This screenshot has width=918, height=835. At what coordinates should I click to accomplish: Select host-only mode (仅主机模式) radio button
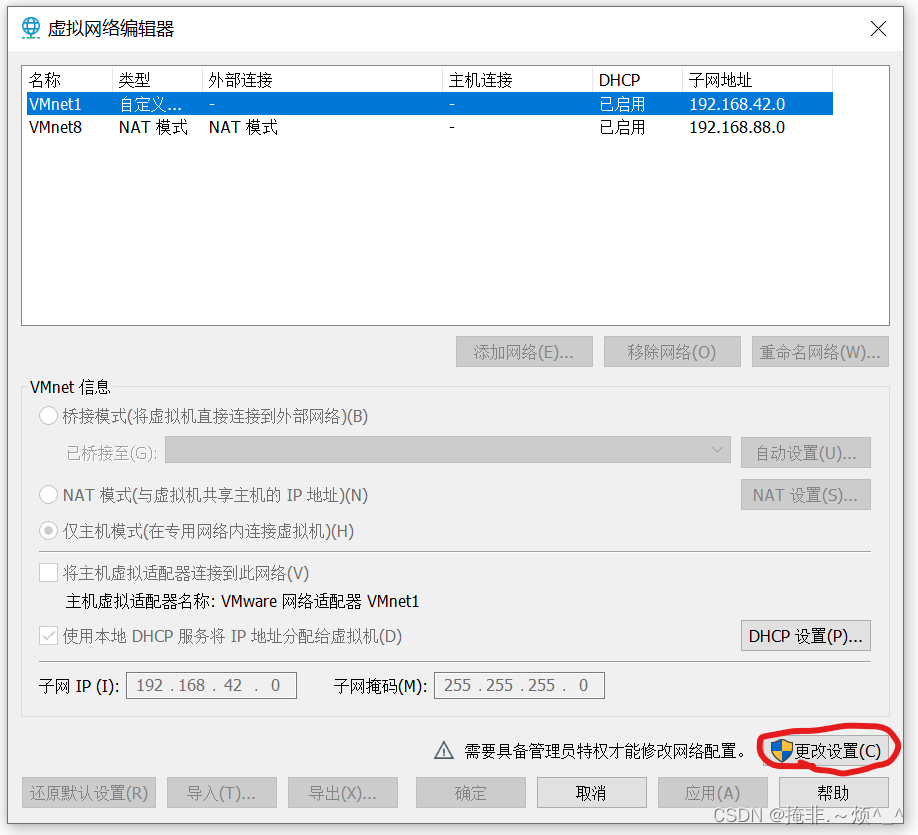[x=48, y=531]
